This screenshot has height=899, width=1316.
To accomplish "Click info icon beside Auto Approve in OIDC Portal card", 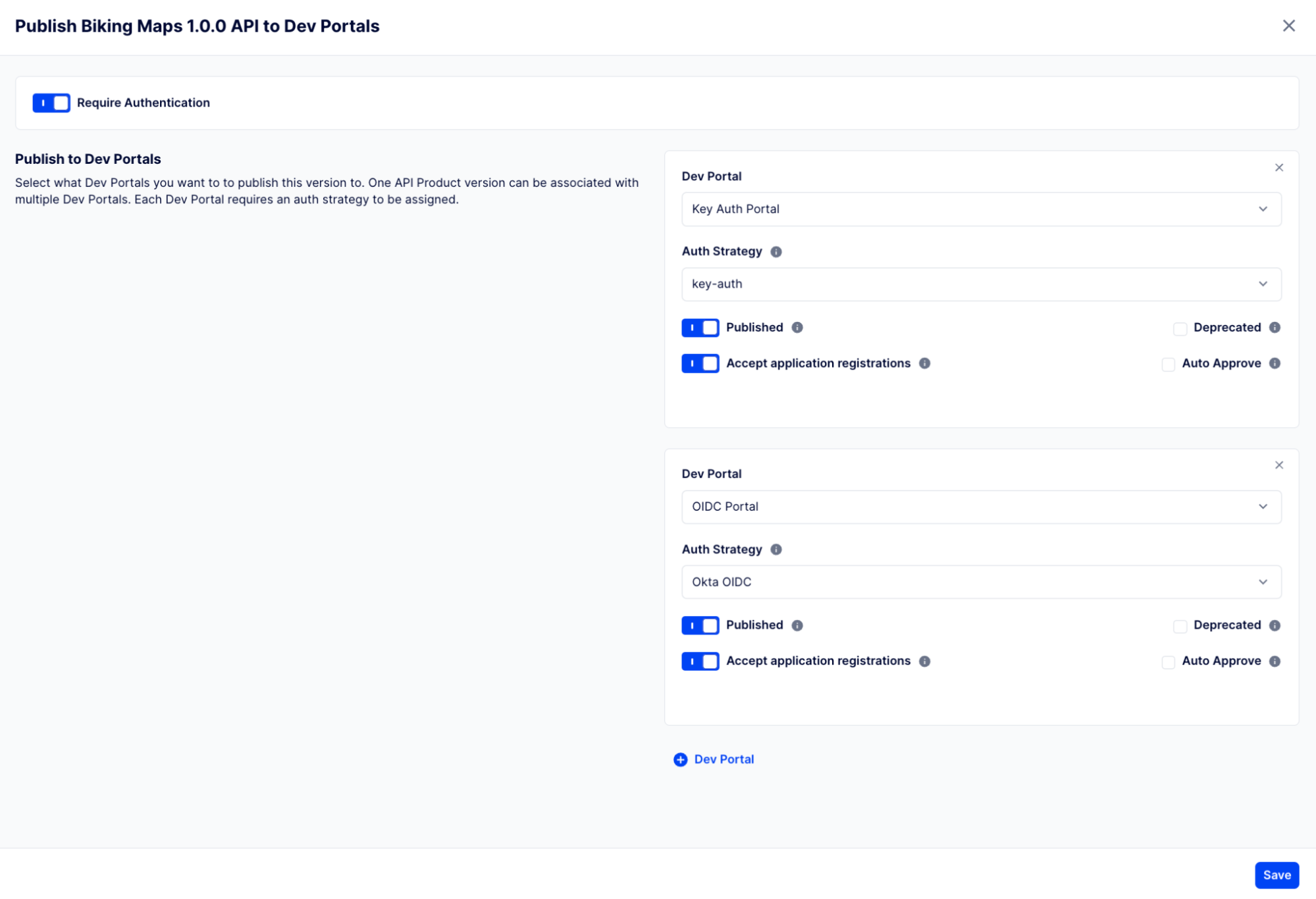I will (x=1275, y=661).
